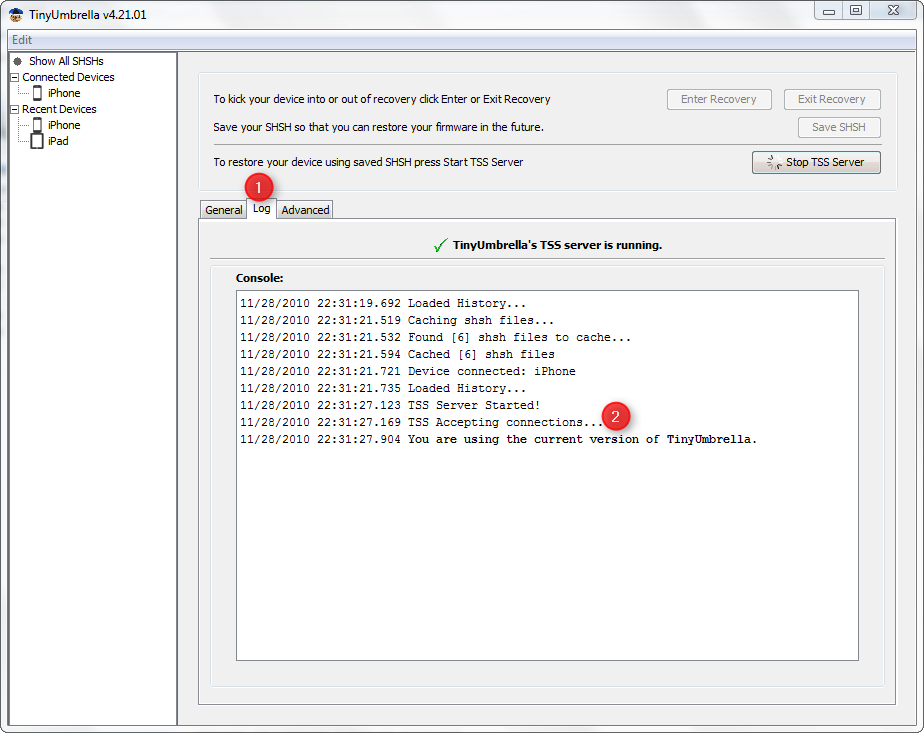Maximize the TinyUmbrella window

[856, 11]
